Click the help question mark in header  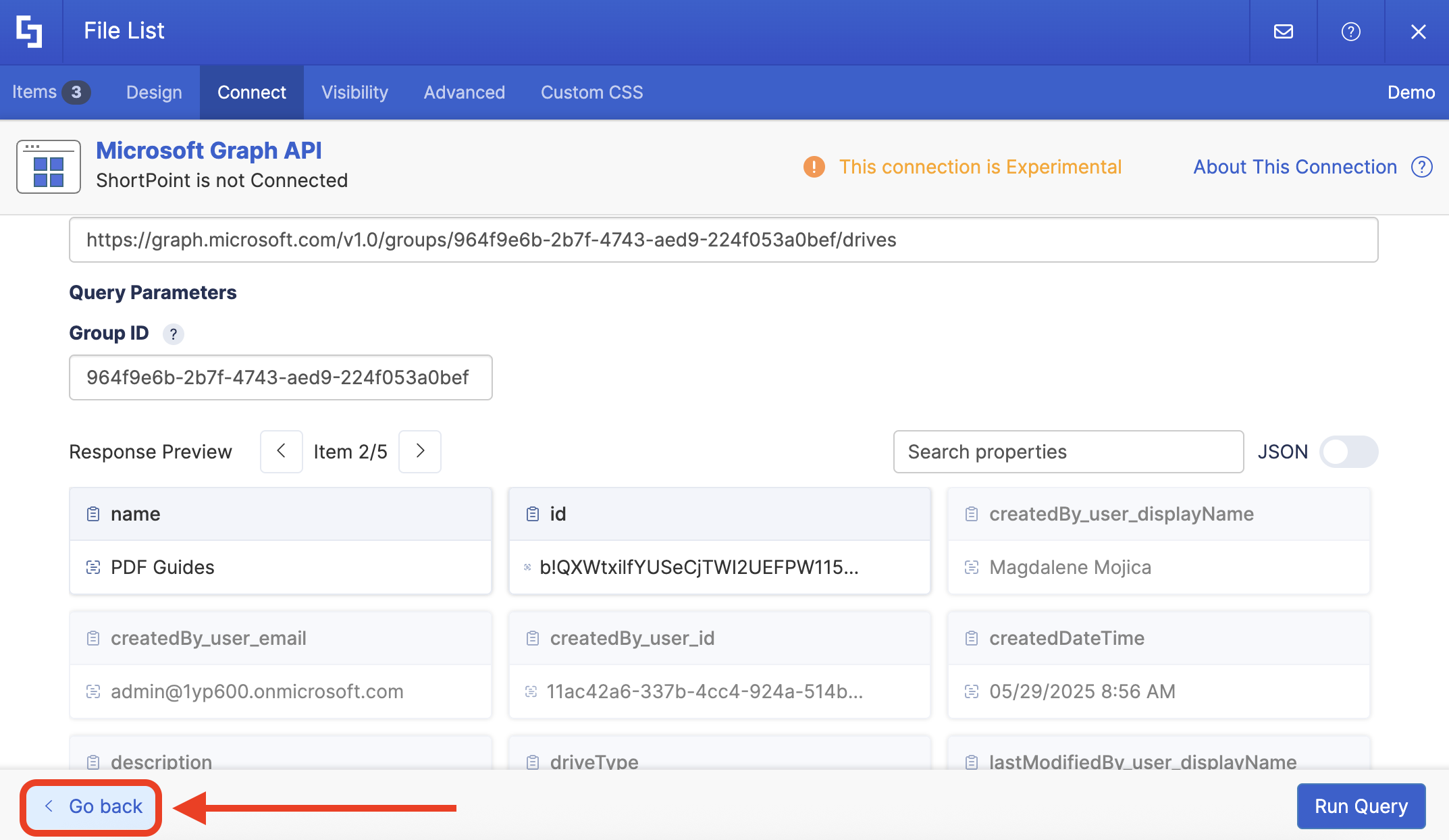pos(1350,31)
